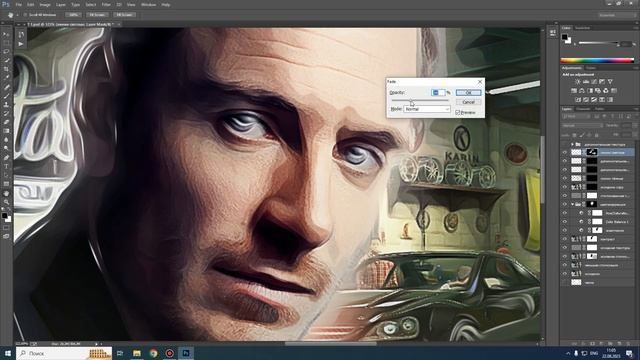Select the Zoom tool
Image resolution: width=640 pixels, height=360 pixels.
click(x=6, y=201)
